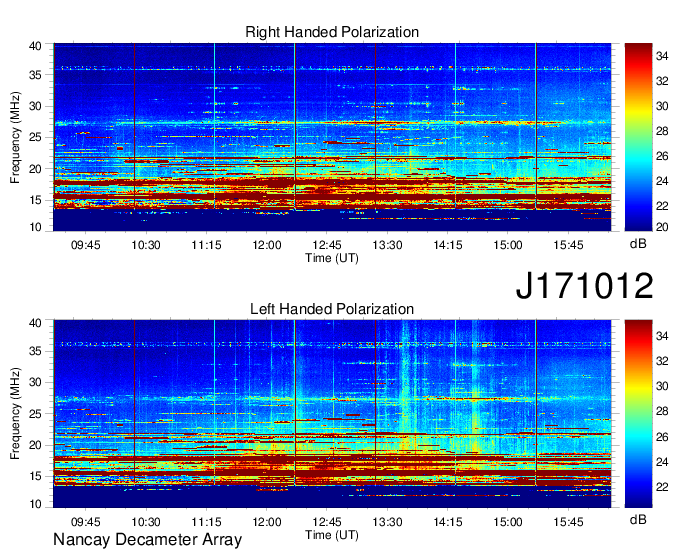Click 13:30 tick under Right Handed plot
The height and width of the screenshot is (552, 680).
pos(387,245)
